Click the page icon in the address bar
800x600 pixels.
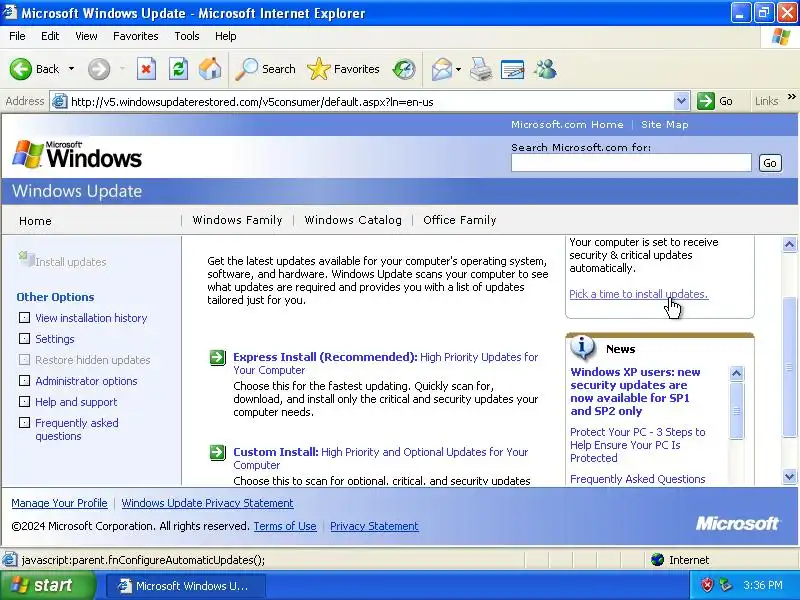[x=60, y=102]
